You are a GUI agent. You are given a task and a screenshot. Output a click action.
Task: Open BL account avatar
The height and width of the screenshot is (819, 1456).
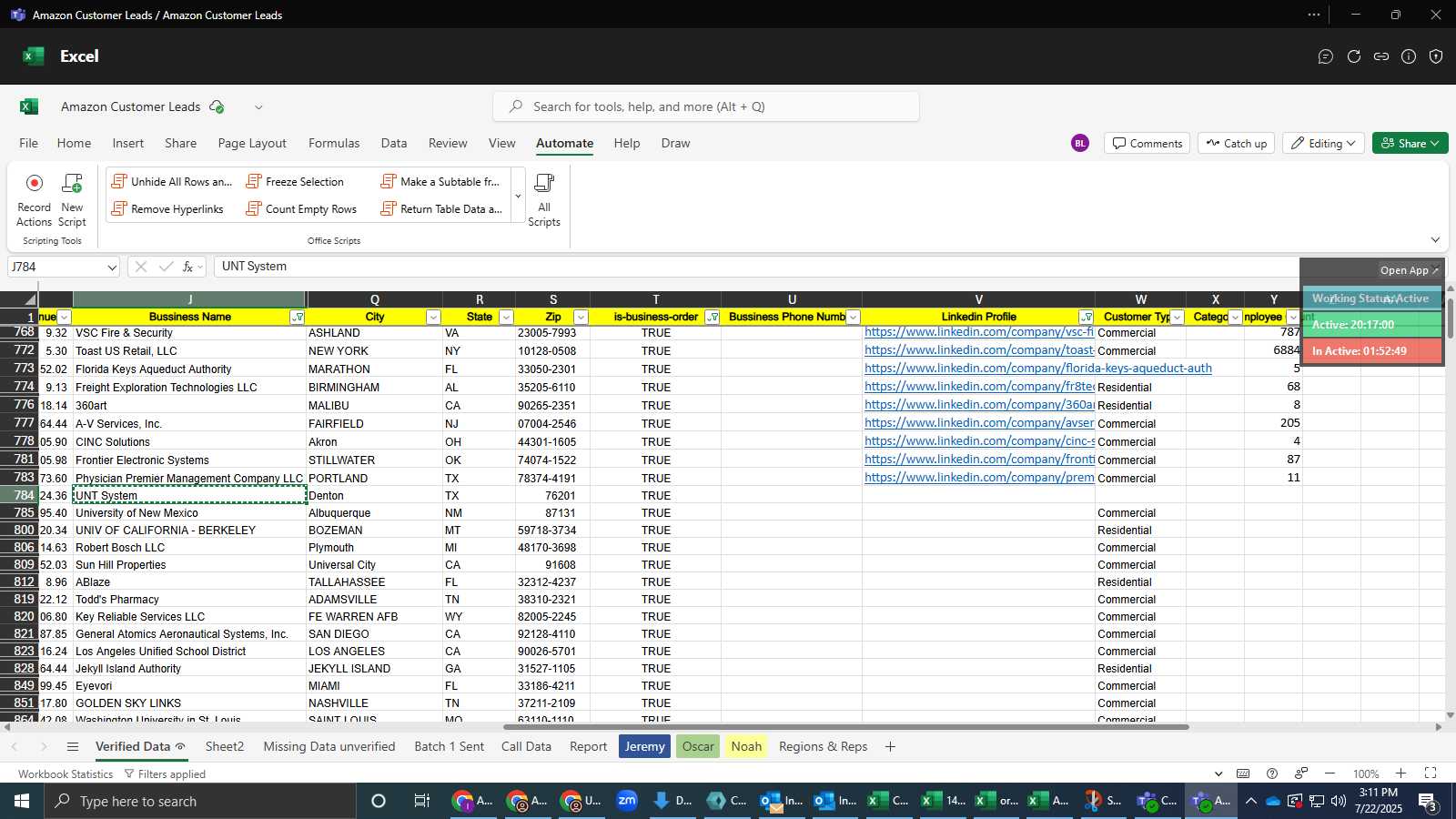pos(1080,143)
